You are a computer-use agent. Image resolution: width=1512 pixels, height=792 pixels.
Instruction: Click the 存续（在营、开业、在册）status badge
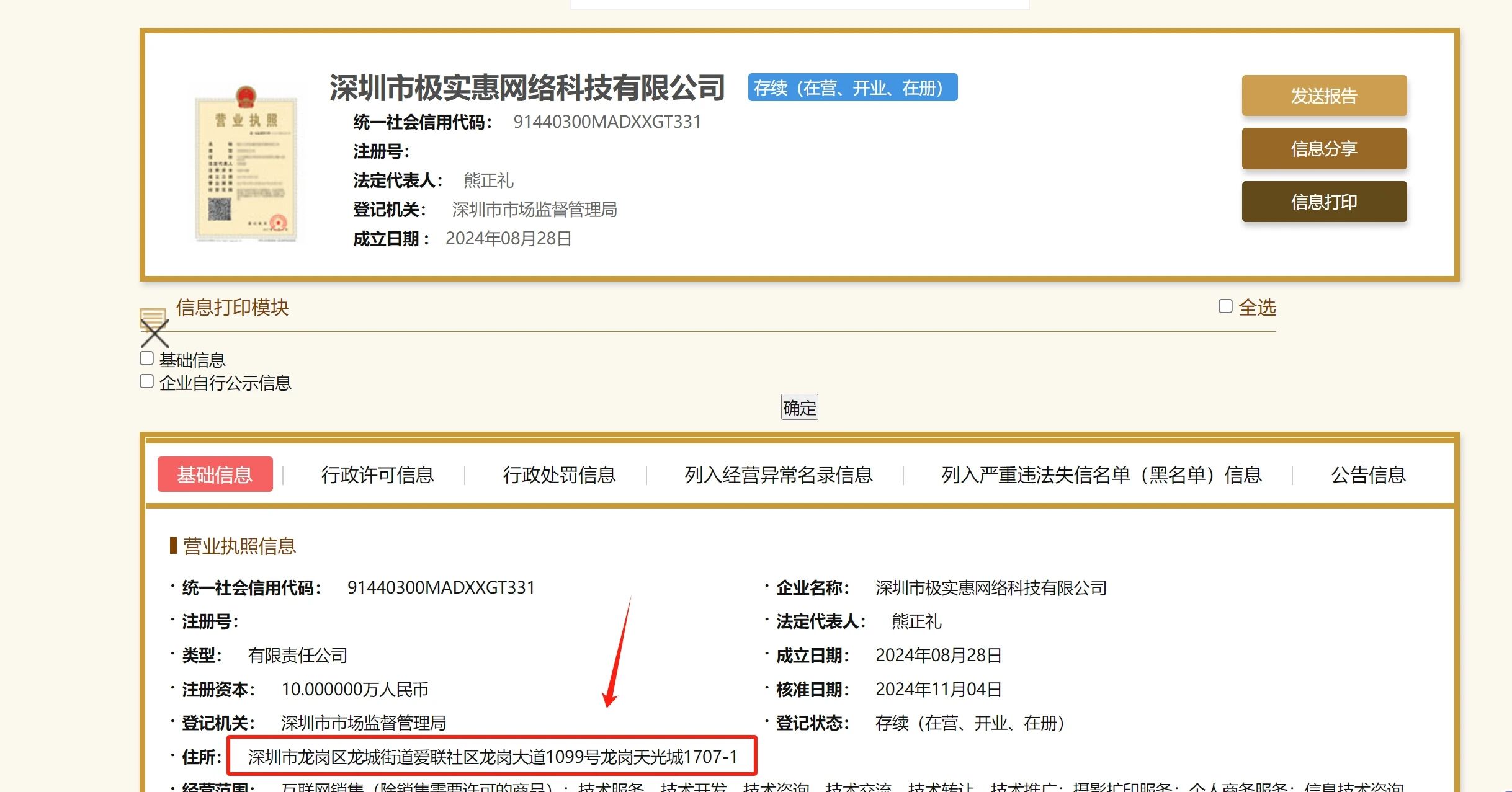(x=852, y=87)
